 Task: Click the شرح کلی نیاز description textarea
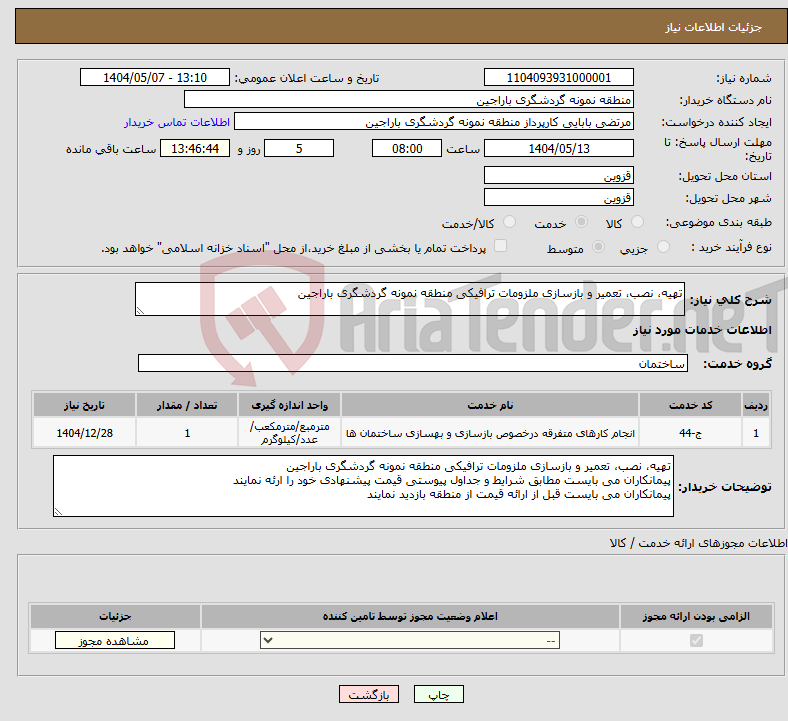click(x=410, y=299)
